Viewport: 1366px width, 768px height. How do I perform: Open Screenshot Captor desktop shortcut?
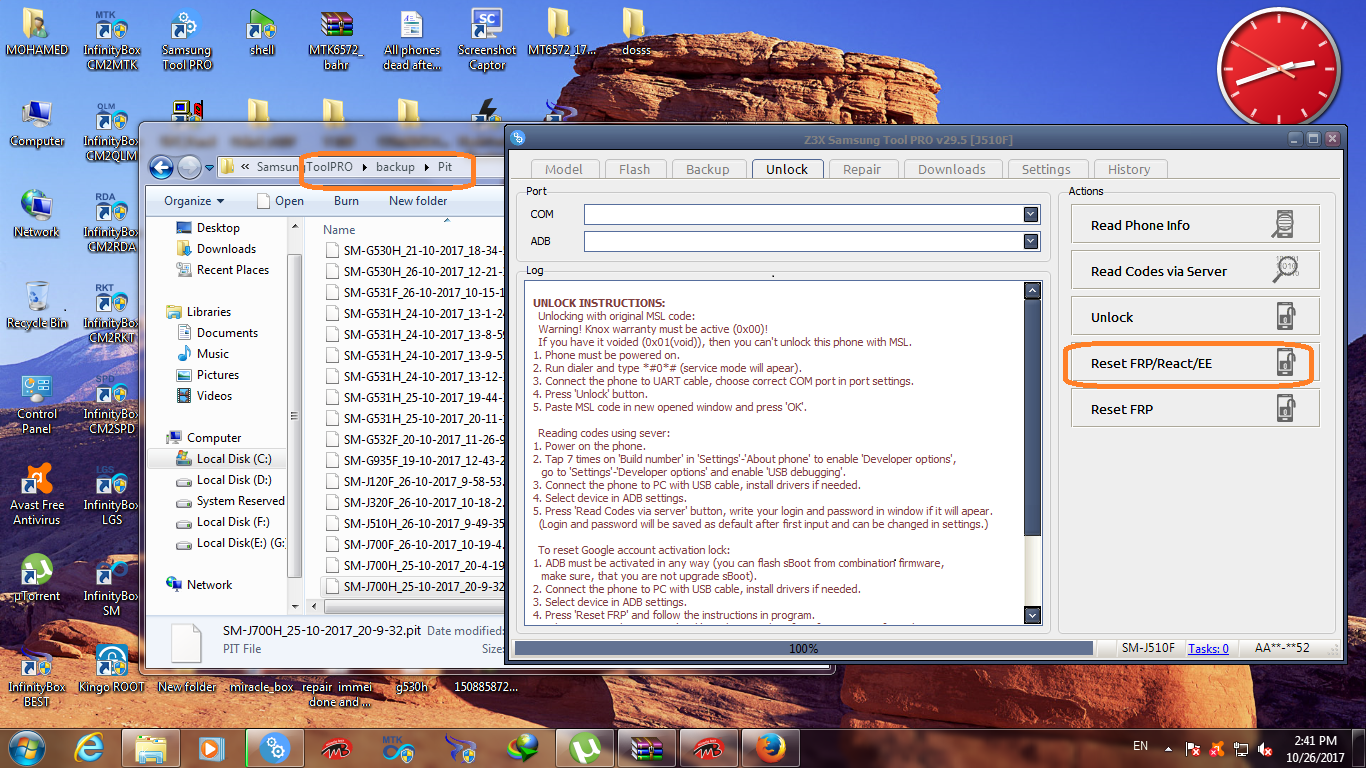(x=487, y=42)
